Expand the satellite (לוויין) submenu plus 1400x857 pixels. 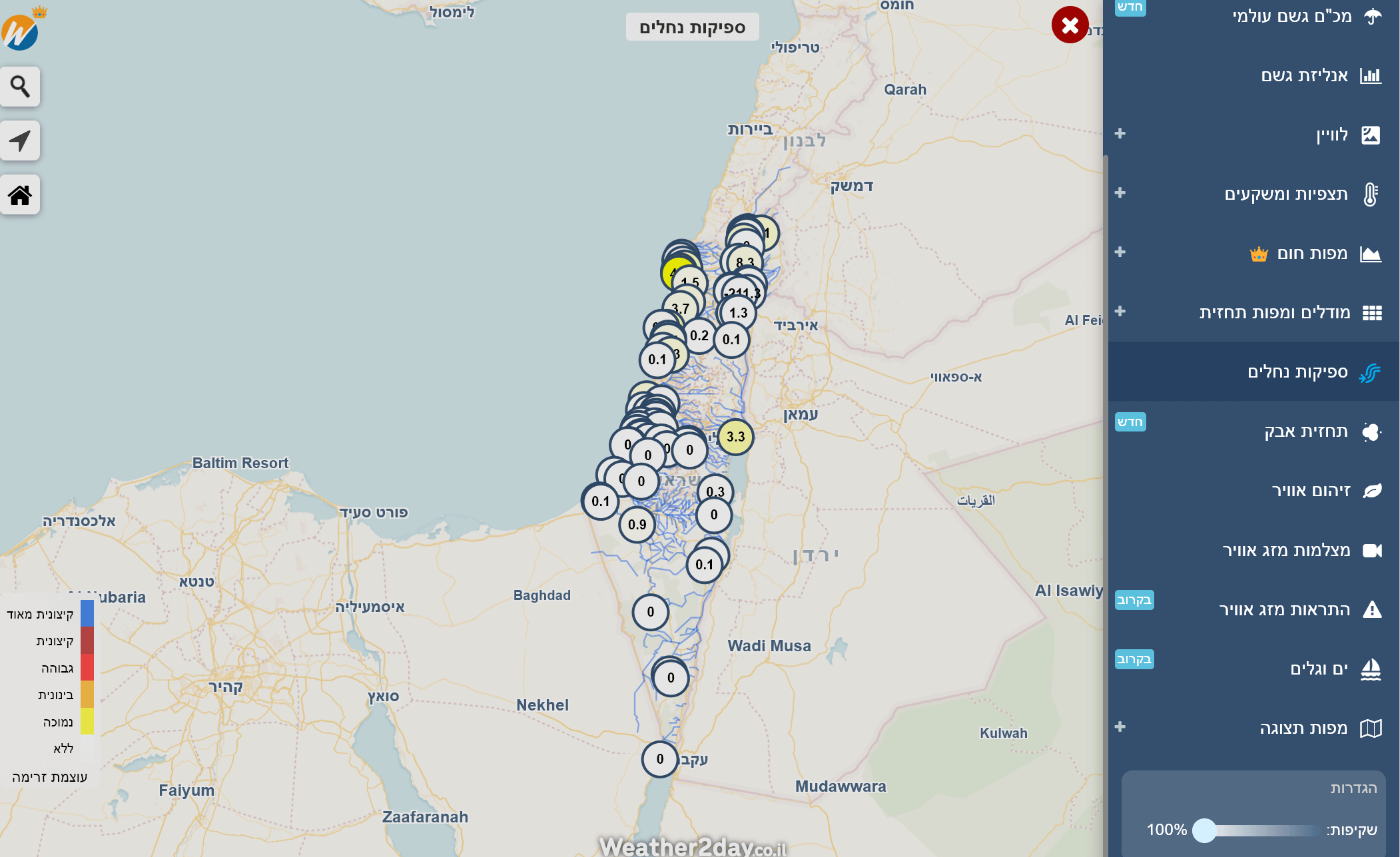pyautogui.click(x=1120, y=134)
